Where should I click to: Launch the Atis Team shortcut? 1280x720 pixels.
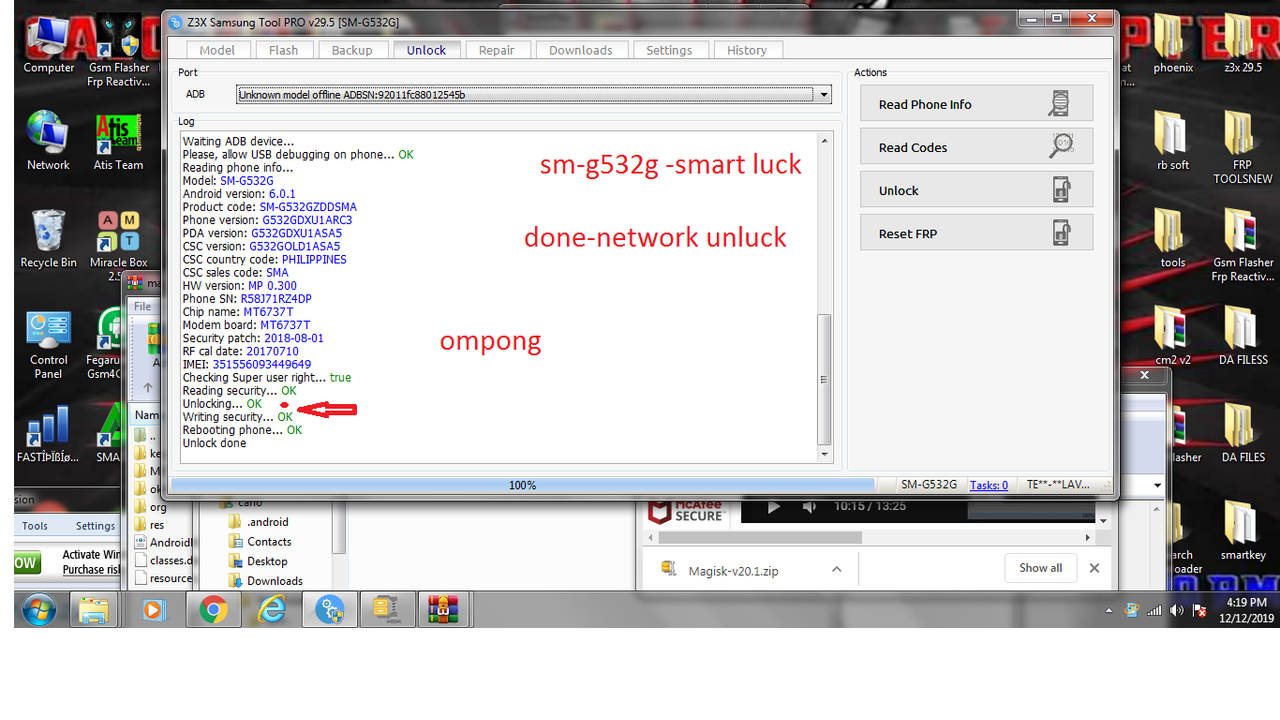pyautogui.click(x=118, y=141)
